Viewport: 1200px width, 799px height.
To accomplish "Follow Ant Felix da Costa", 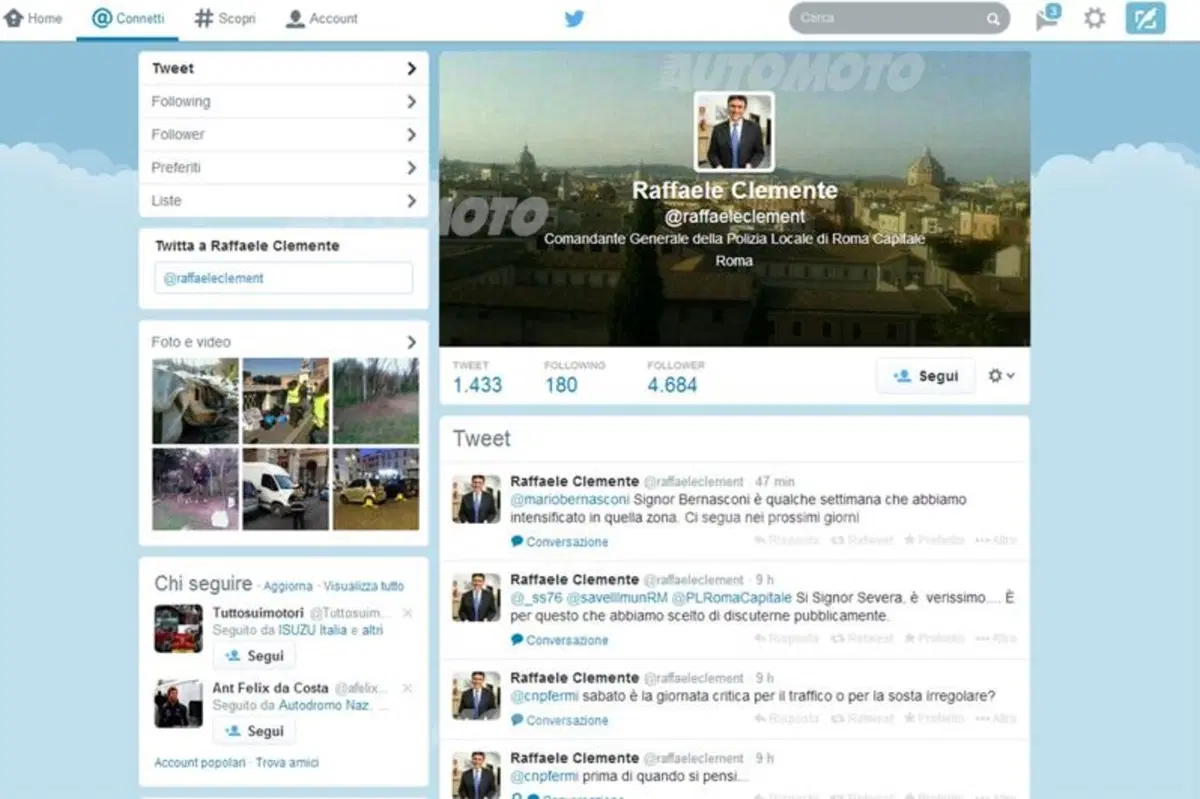I will pyautogui.click(x=254, y=731).
